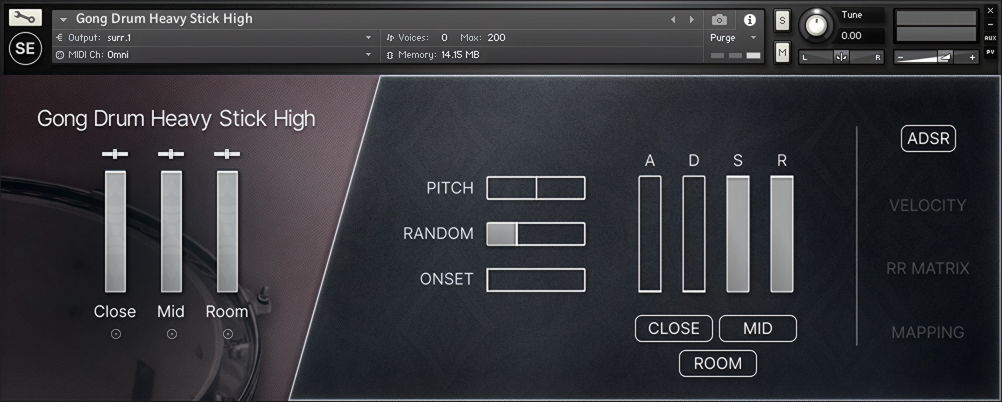Viewport: 1002px width, 402px height.
Task: Click the Tune knob
Action: coord(818,24)
